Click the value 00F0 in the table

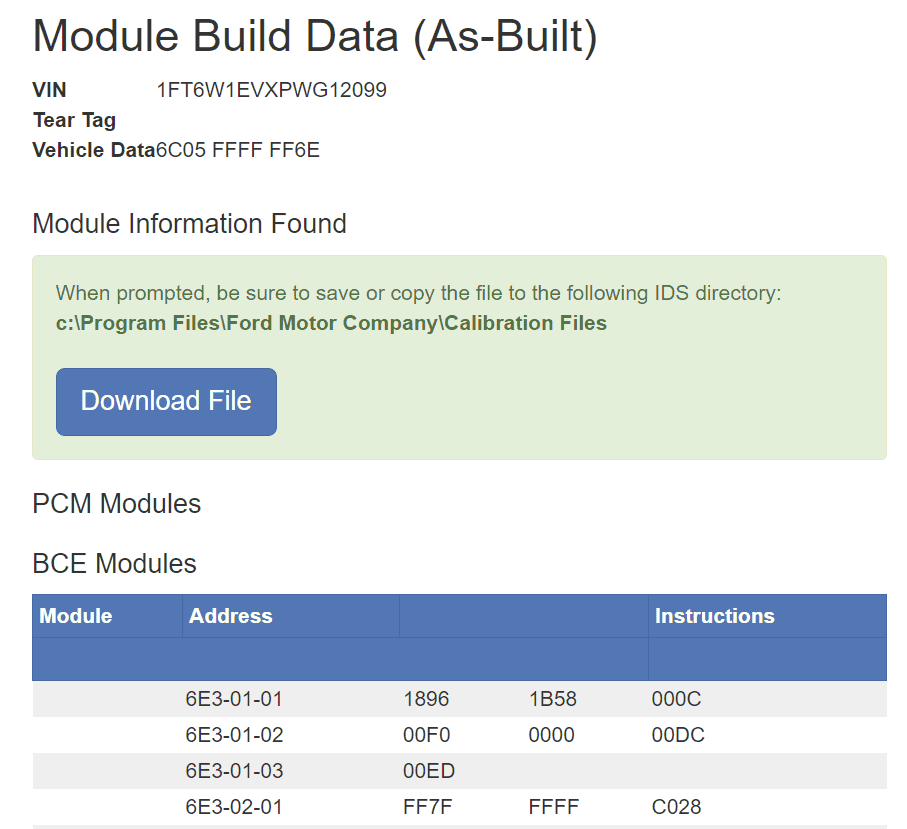[427, 735]
